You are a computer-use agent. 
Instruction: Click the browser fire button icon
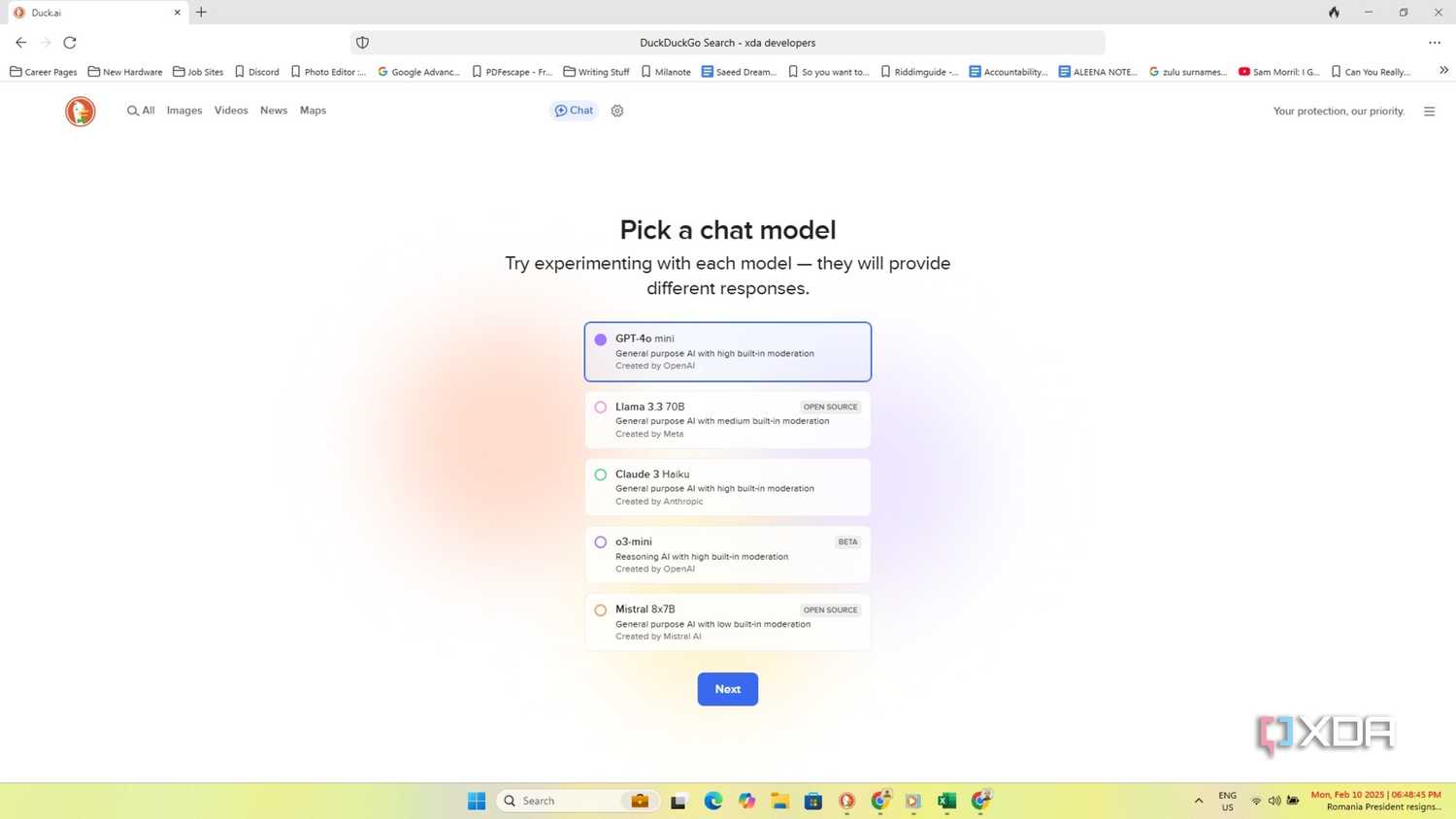pyautogui.click(x=1334, y=13)
